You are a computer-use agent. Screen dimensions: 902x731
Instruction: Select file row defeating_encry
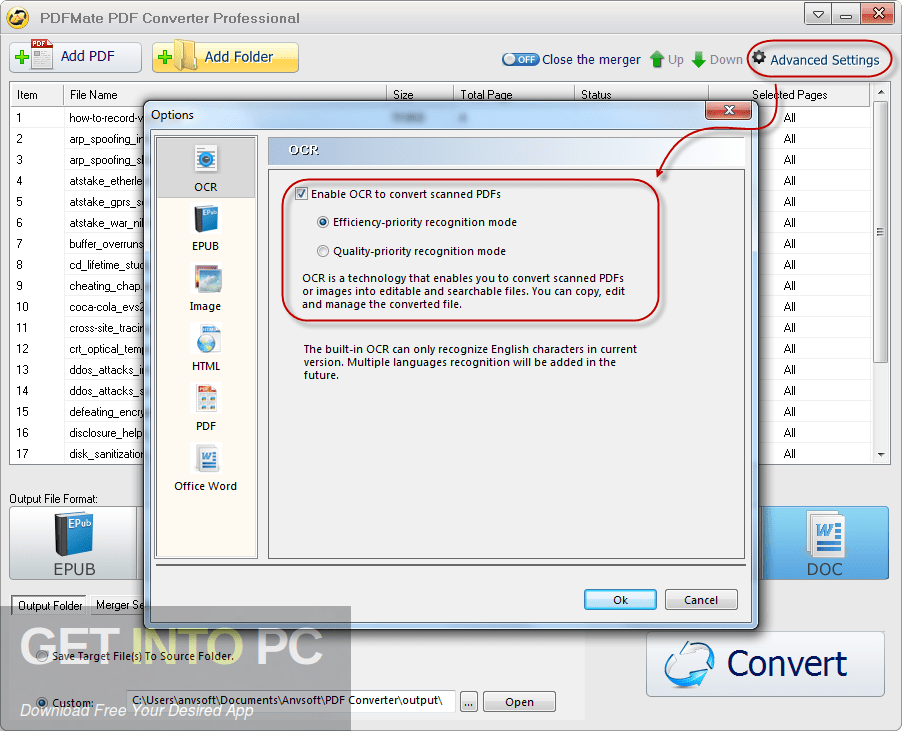point(106,412)
